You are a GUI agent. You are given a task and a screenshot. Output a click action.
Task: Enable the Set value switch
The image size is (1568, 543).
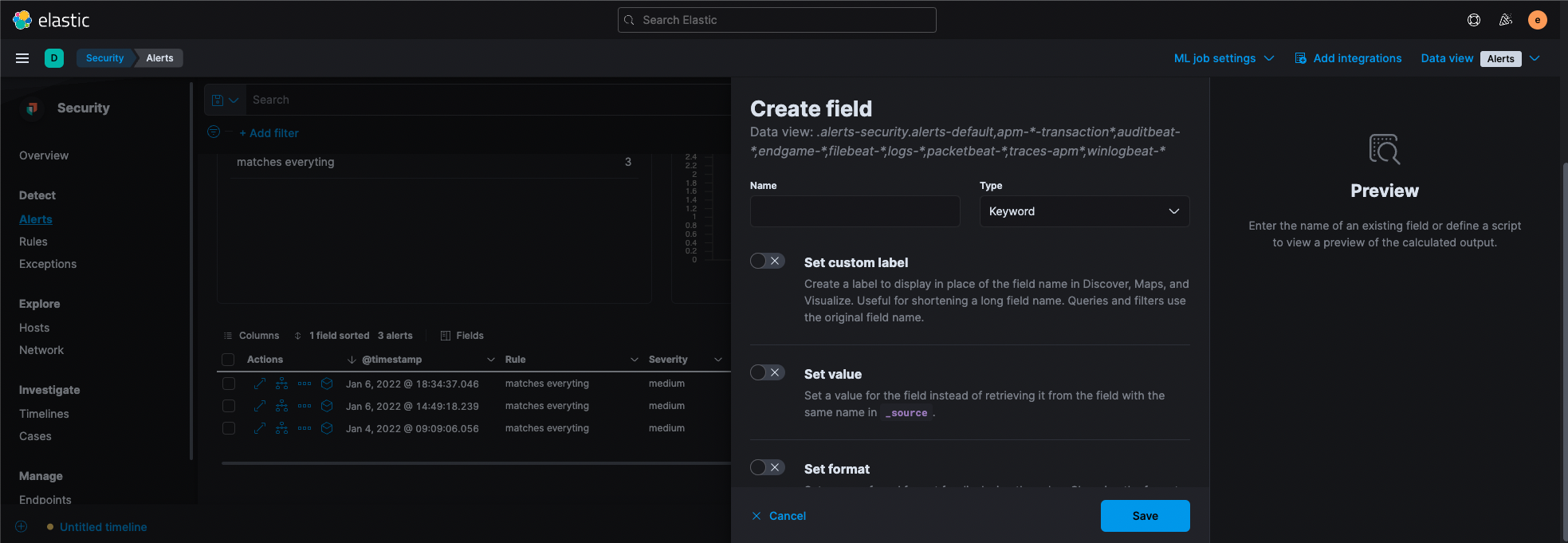pyautogui.click(x=768, y=372)
